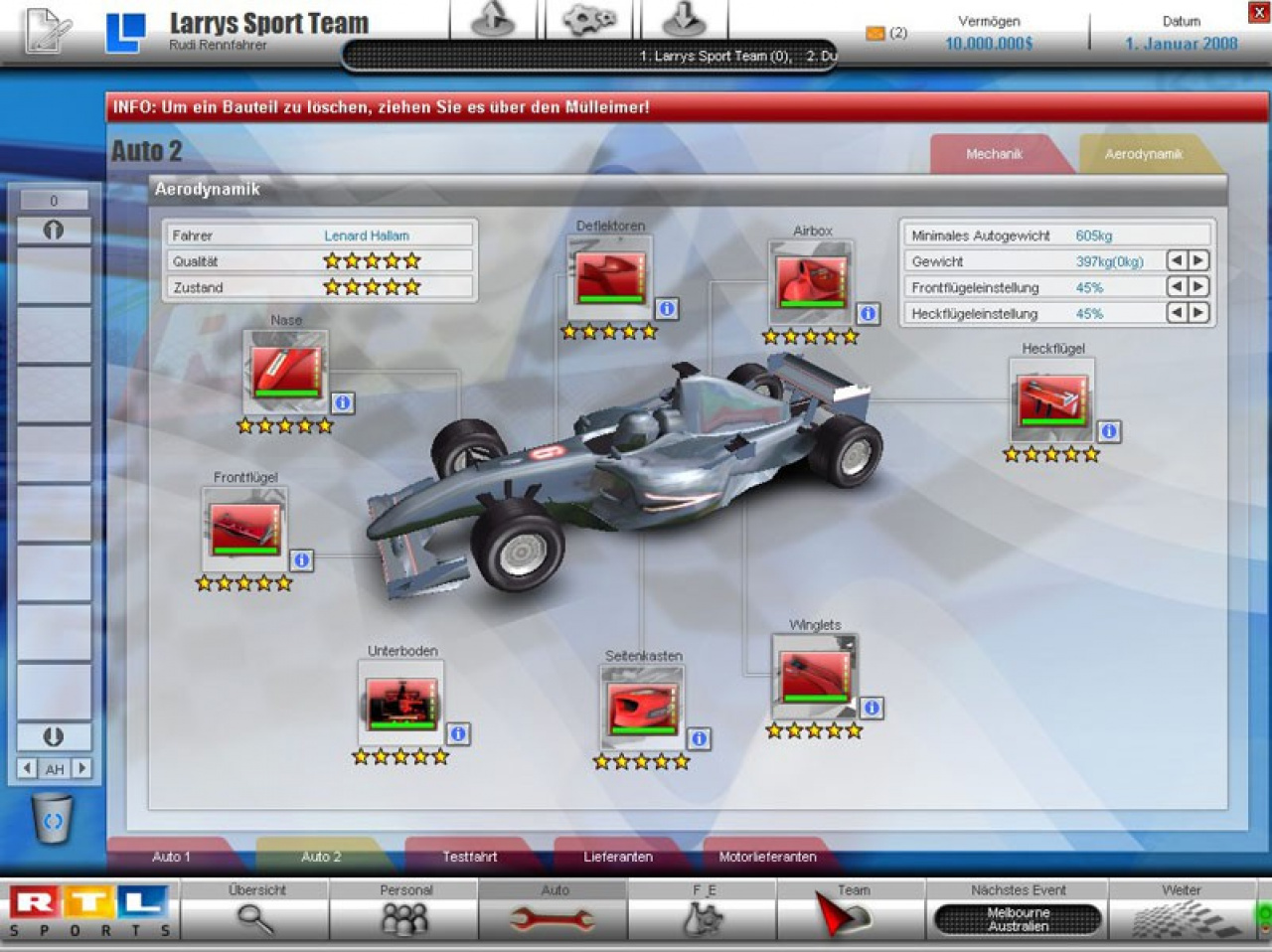Previous parts category left of AH
Screen dimensions: 1272x952
pos(28,768)
